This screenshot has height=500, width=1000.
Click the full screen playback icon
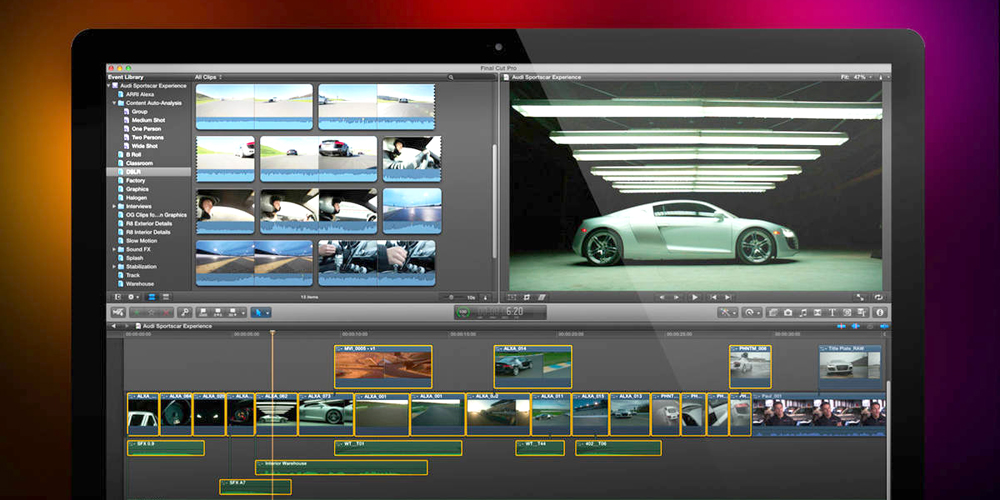[x=860, y=297]
